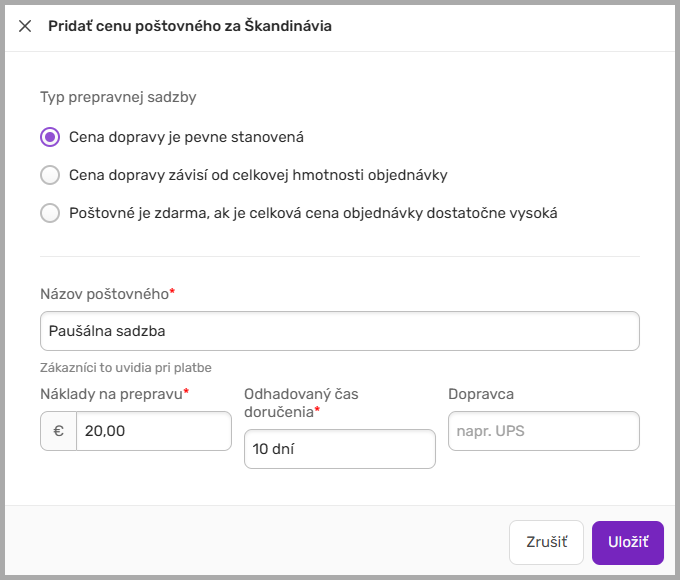This screenshot has height=580, width=680.
Task: Click the Typ prepravnej sadzby heading
Action: 118,98
